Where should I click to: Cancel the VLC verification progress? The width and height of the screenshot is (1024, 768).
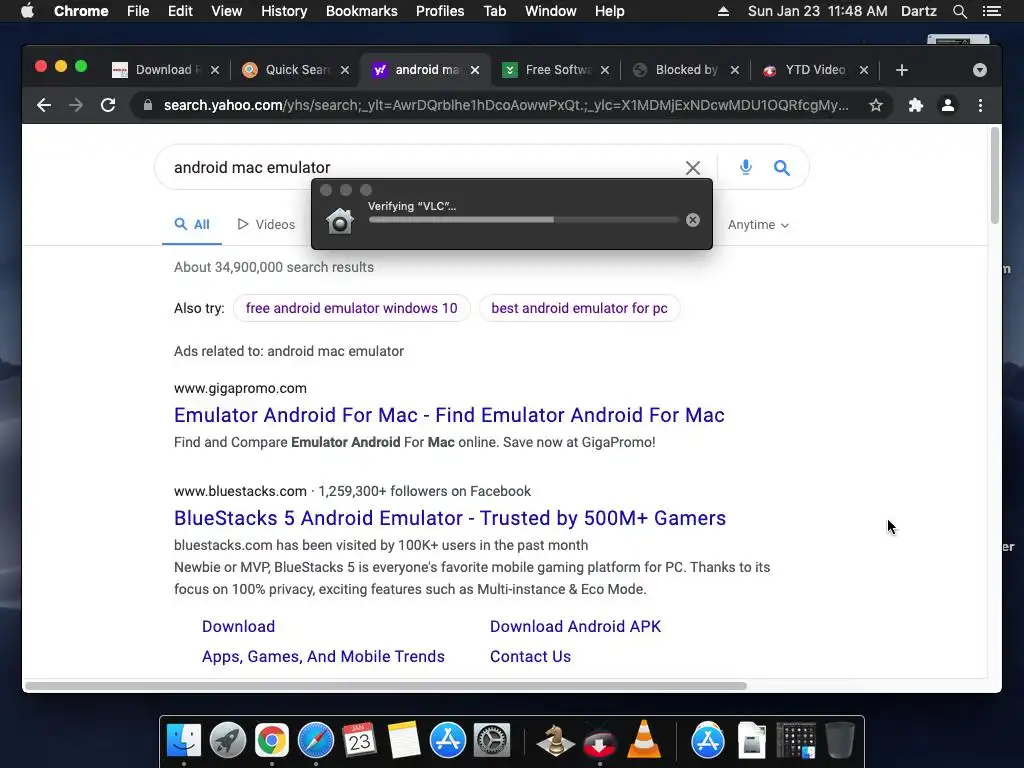click(x=692, y=220)
